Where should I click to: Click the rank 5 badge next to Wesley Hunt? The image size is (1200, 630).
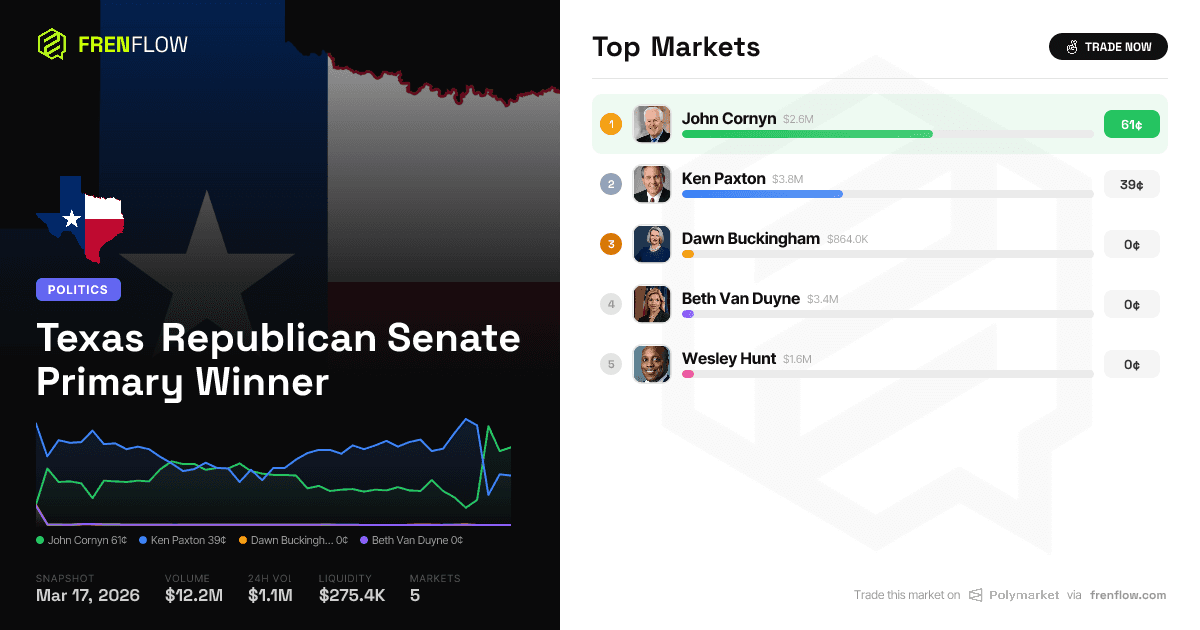611,364
